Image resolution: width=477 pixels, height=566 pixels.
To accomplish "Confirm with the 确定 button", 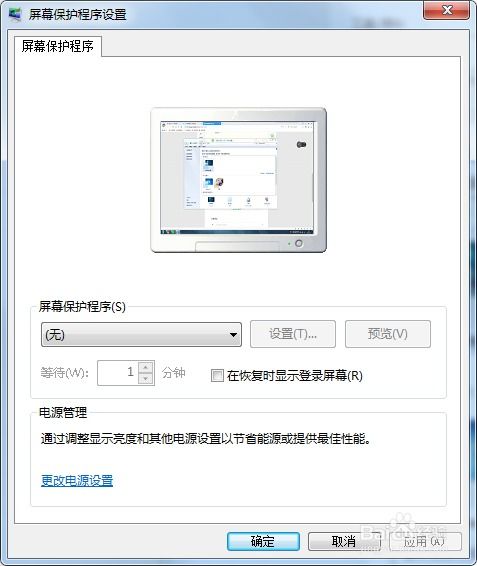I will click(x=263, y=541).
